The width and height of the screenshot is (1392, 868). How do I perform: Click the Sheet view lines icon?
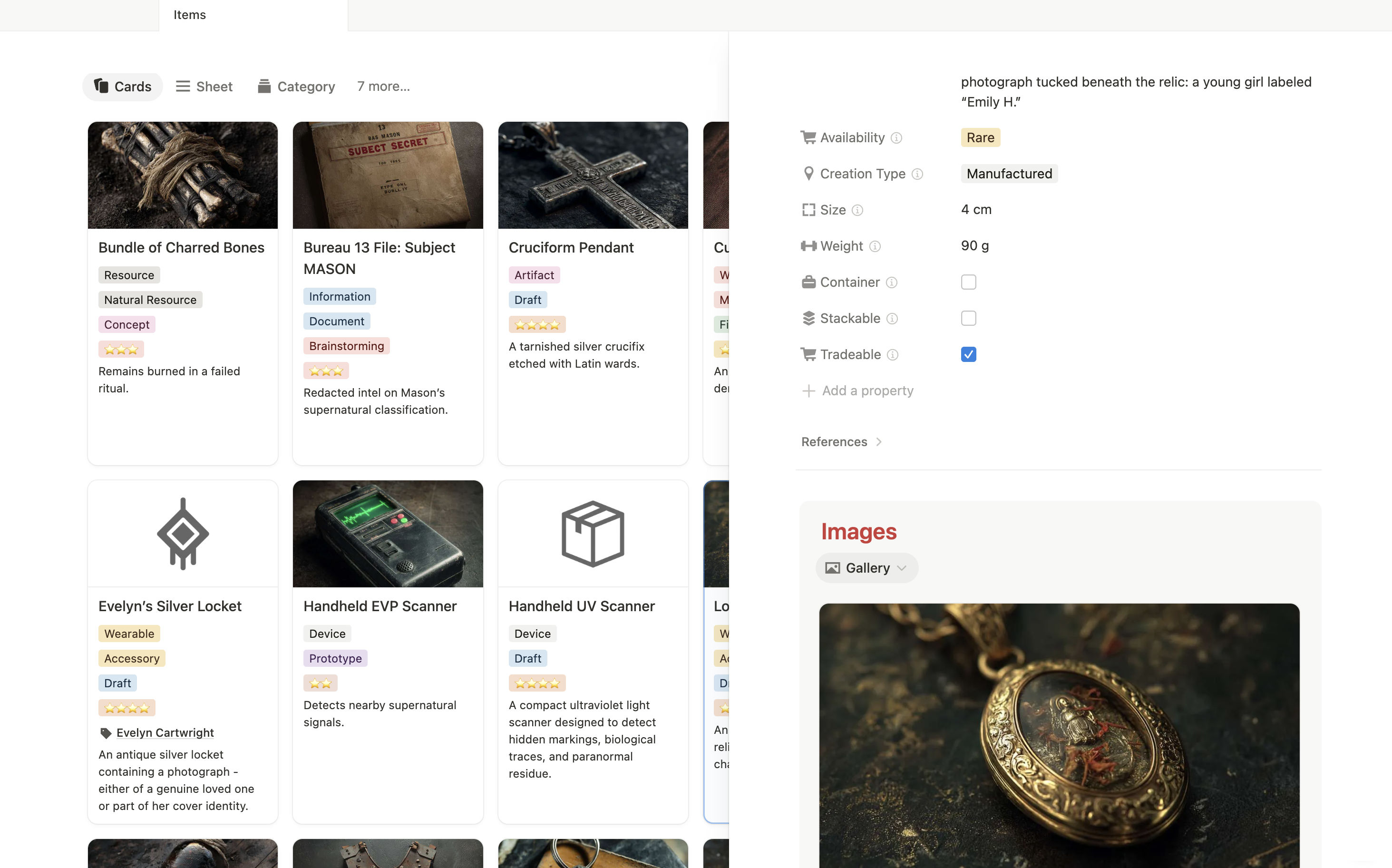[183, 86]
